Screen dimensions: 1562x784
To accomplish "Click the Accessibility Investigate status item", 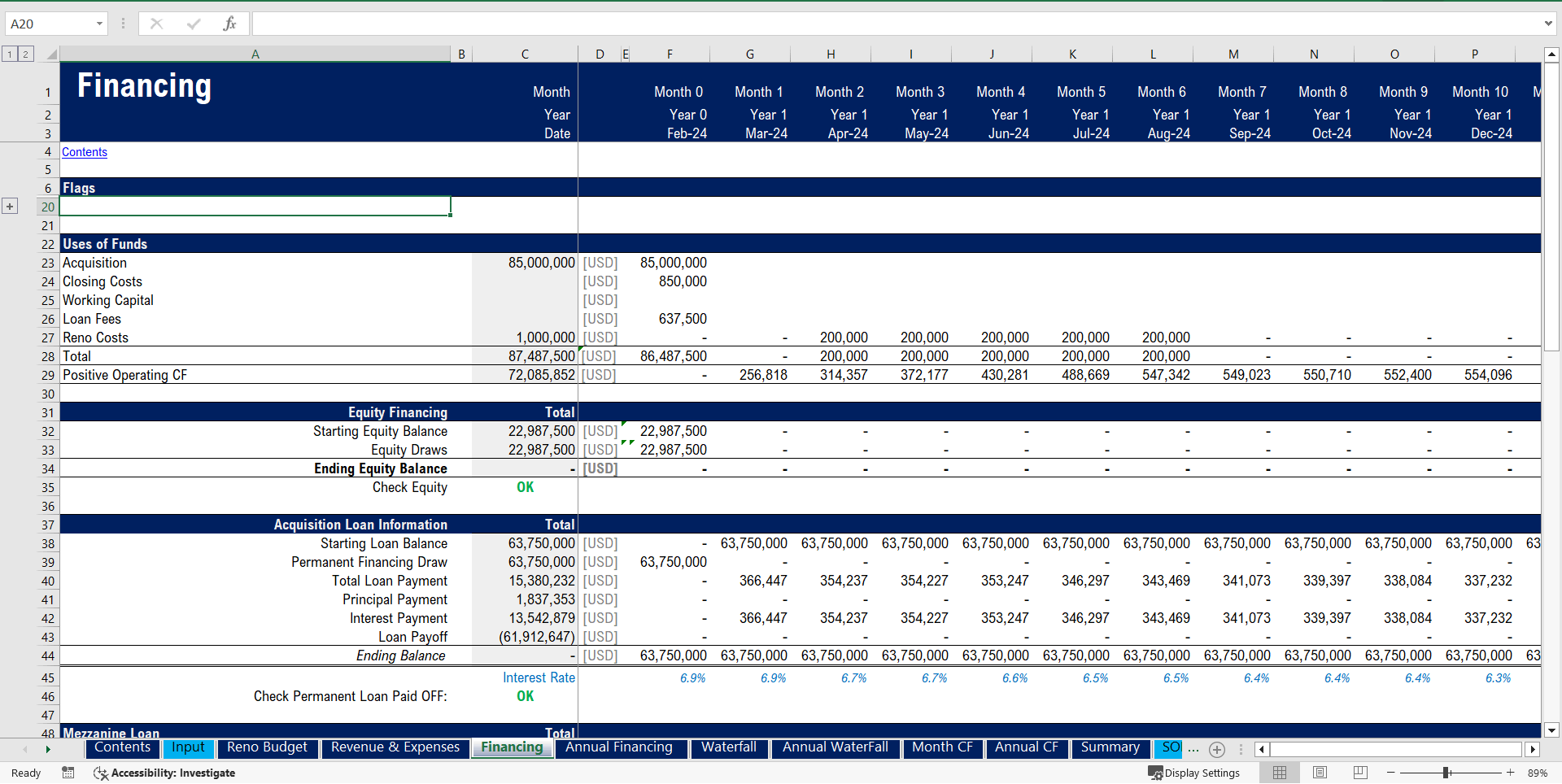I will tap(164, 773).
